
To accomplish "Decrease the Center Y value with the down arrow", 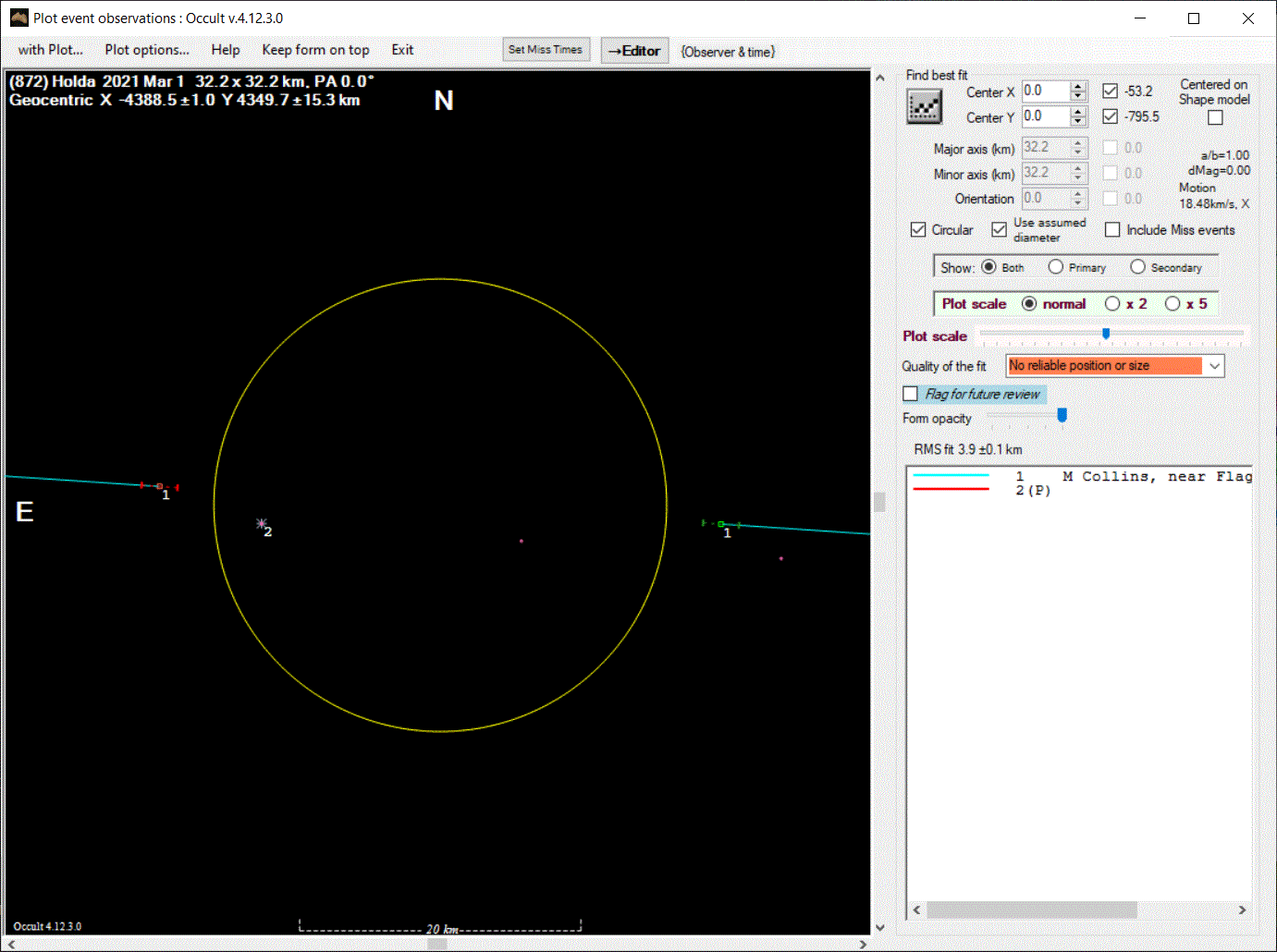I will [1078, 121].
